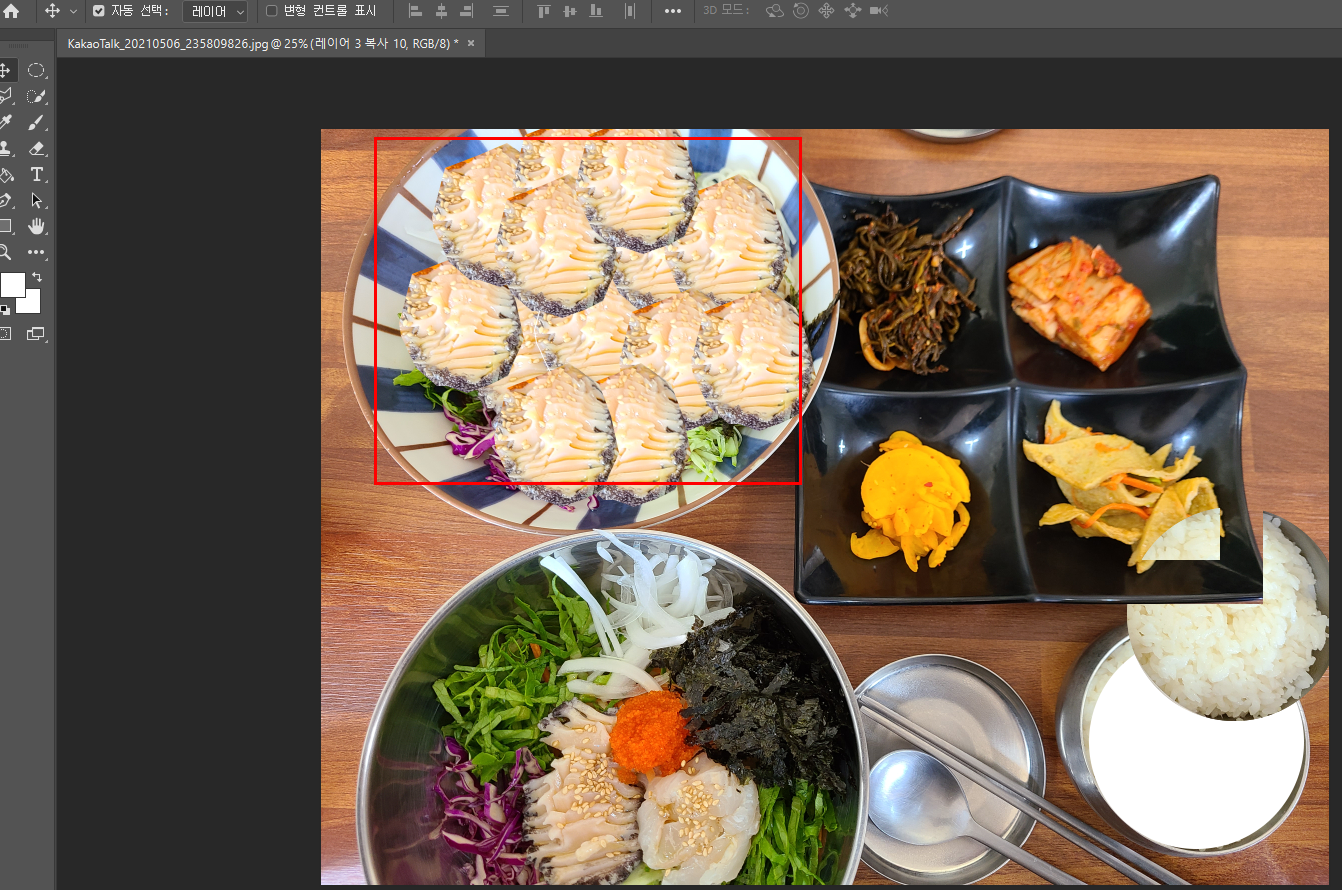Image resolution: width=1342 pixels, height=890 pixels.
Task: Enable 변형 컨트롤 표시 checkbox
Action: (x=271, y=11)
